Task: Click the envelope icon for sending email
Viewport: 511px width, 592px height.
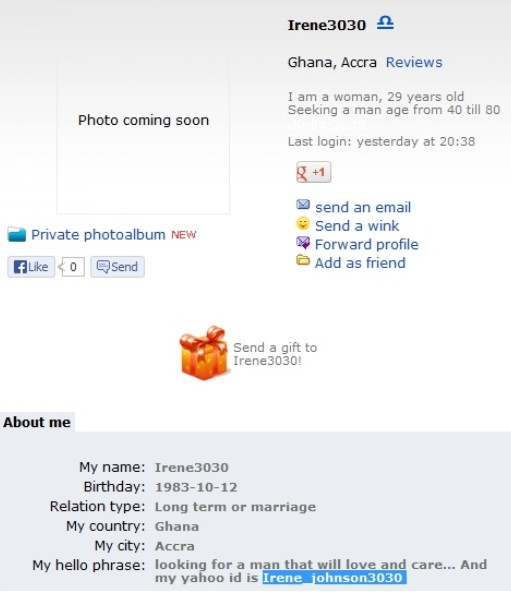Action: pyautogui.click(x=303, y=205)
